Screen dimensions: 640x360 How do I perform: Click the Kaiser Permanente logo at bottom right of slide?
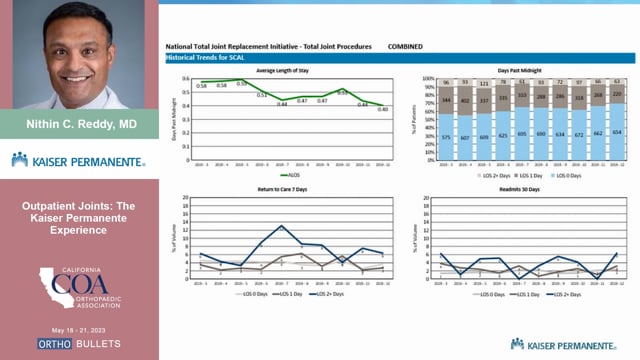[563, 344]
